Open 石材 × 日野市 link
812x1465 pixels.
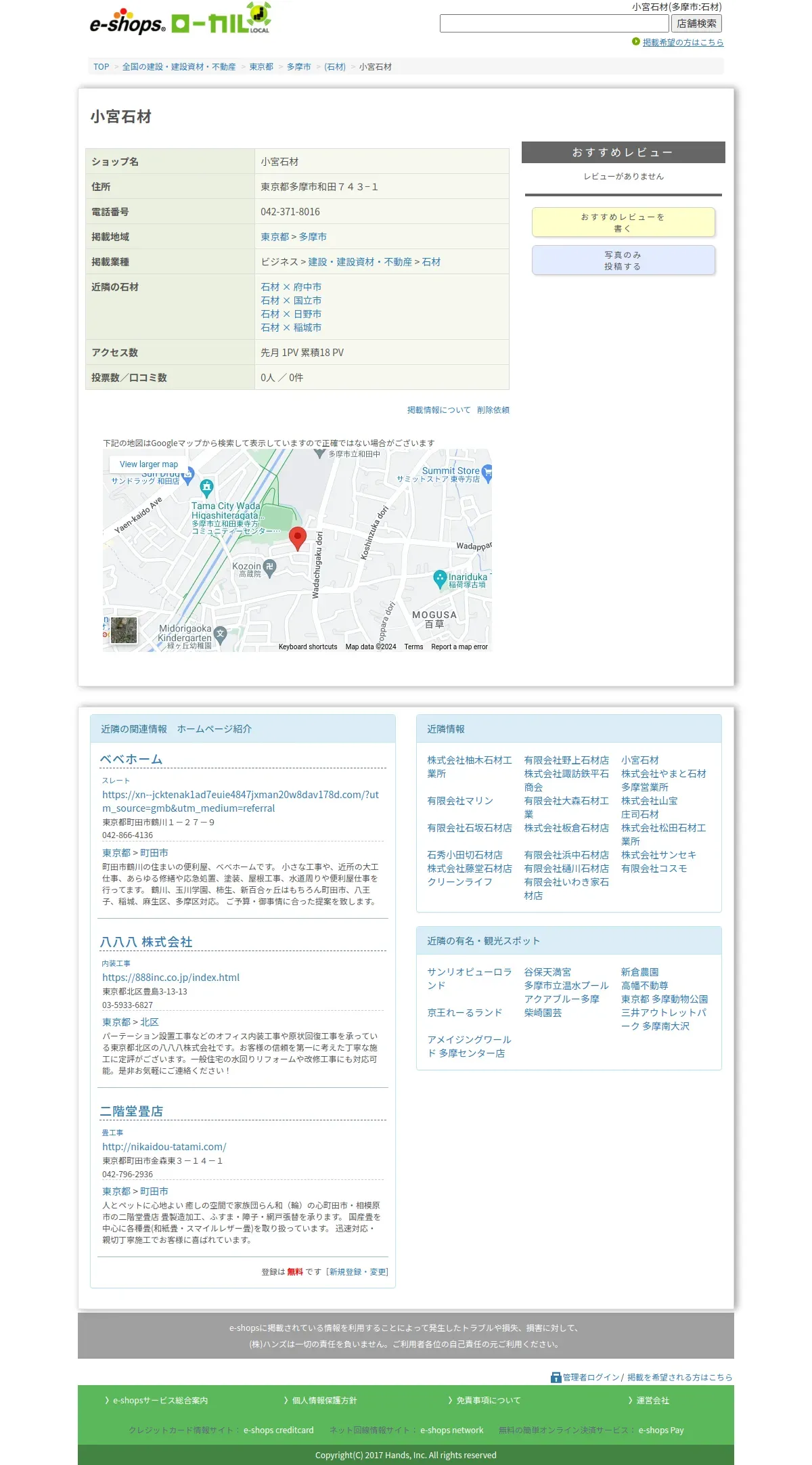(x=291, y=314)
